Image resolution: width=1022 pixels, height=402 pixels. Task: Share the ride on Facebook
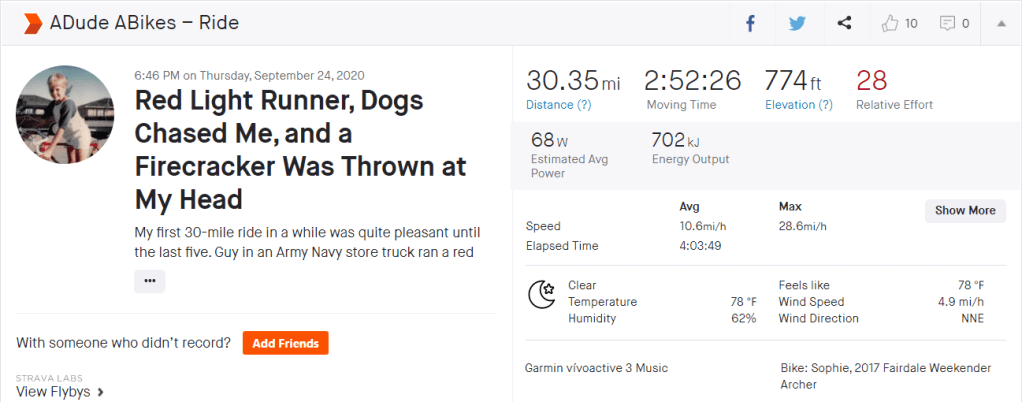pyautogui.click(x=750, y=23)
